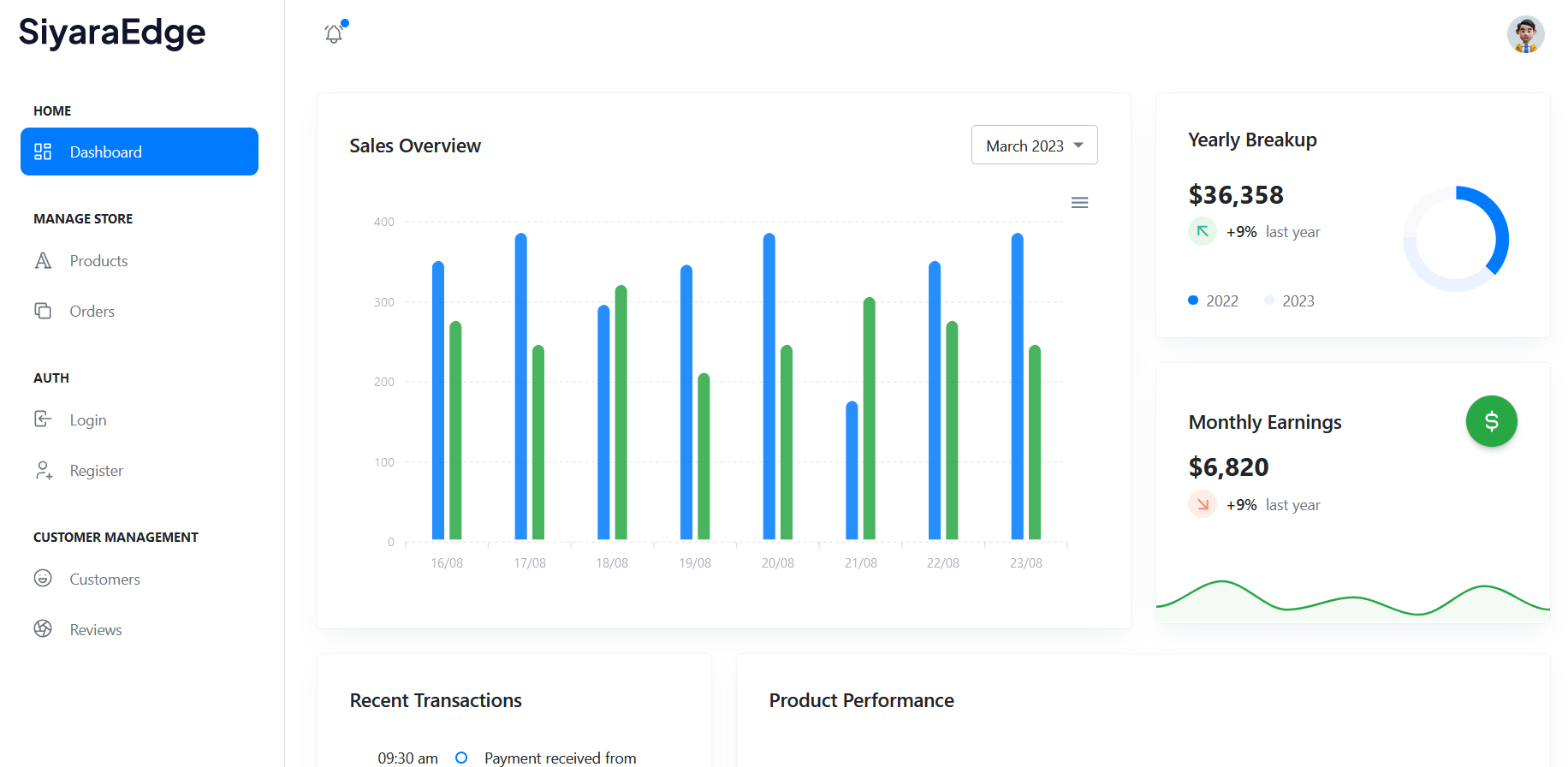
Task: Go to the Reviews menu item
Action: [96, 630]
